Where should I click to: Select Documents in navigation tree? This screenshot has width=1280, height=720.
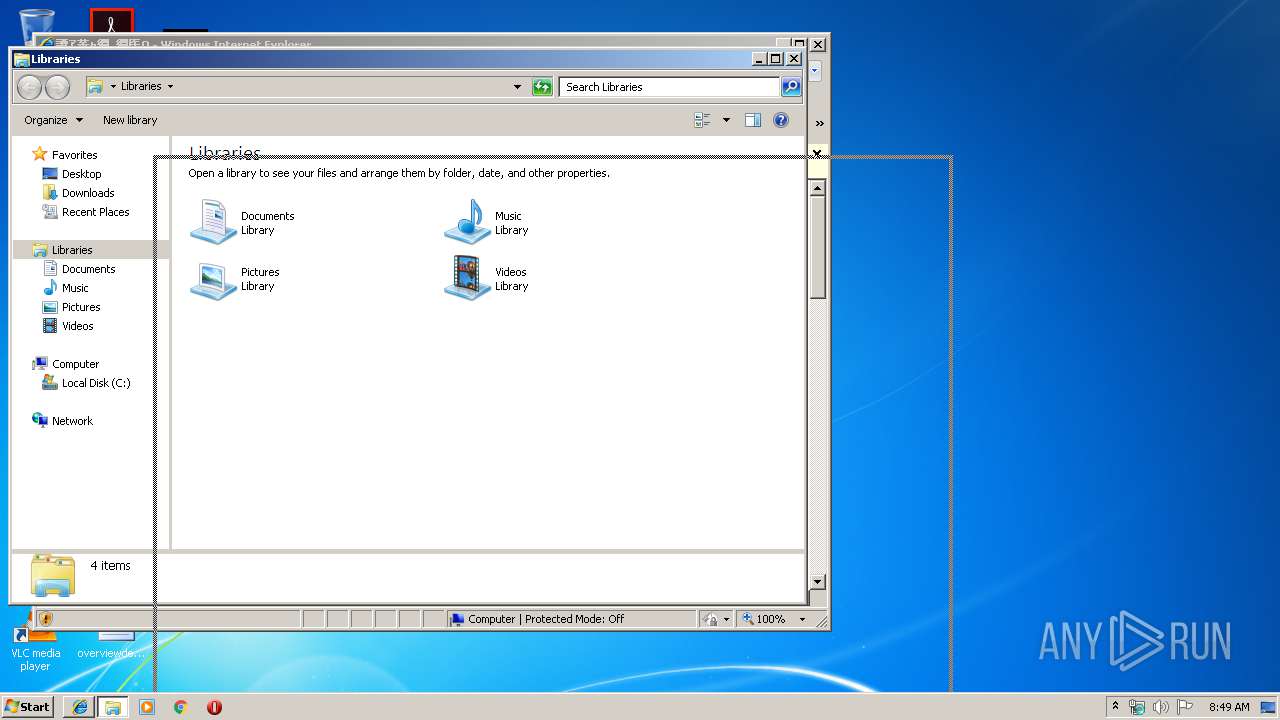click(x=88, y=269)
